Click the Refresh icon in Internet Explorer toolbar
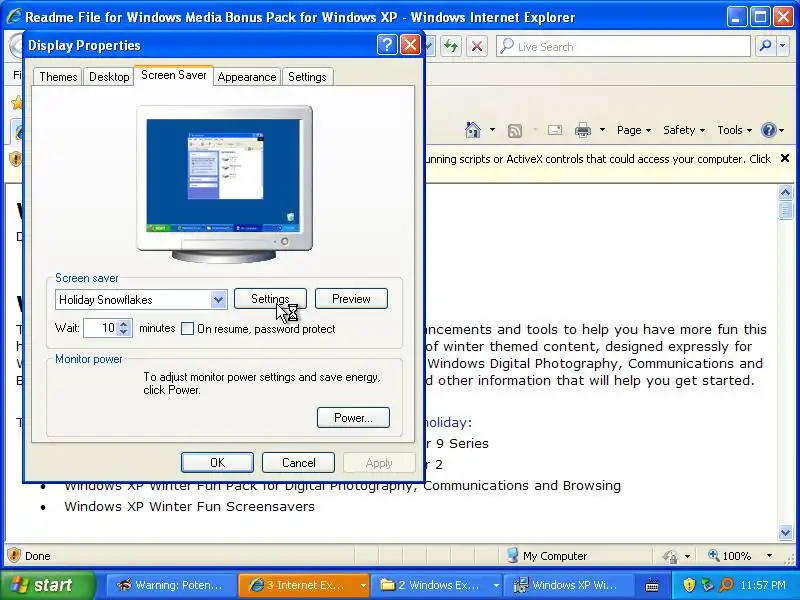 coord(451,46)
